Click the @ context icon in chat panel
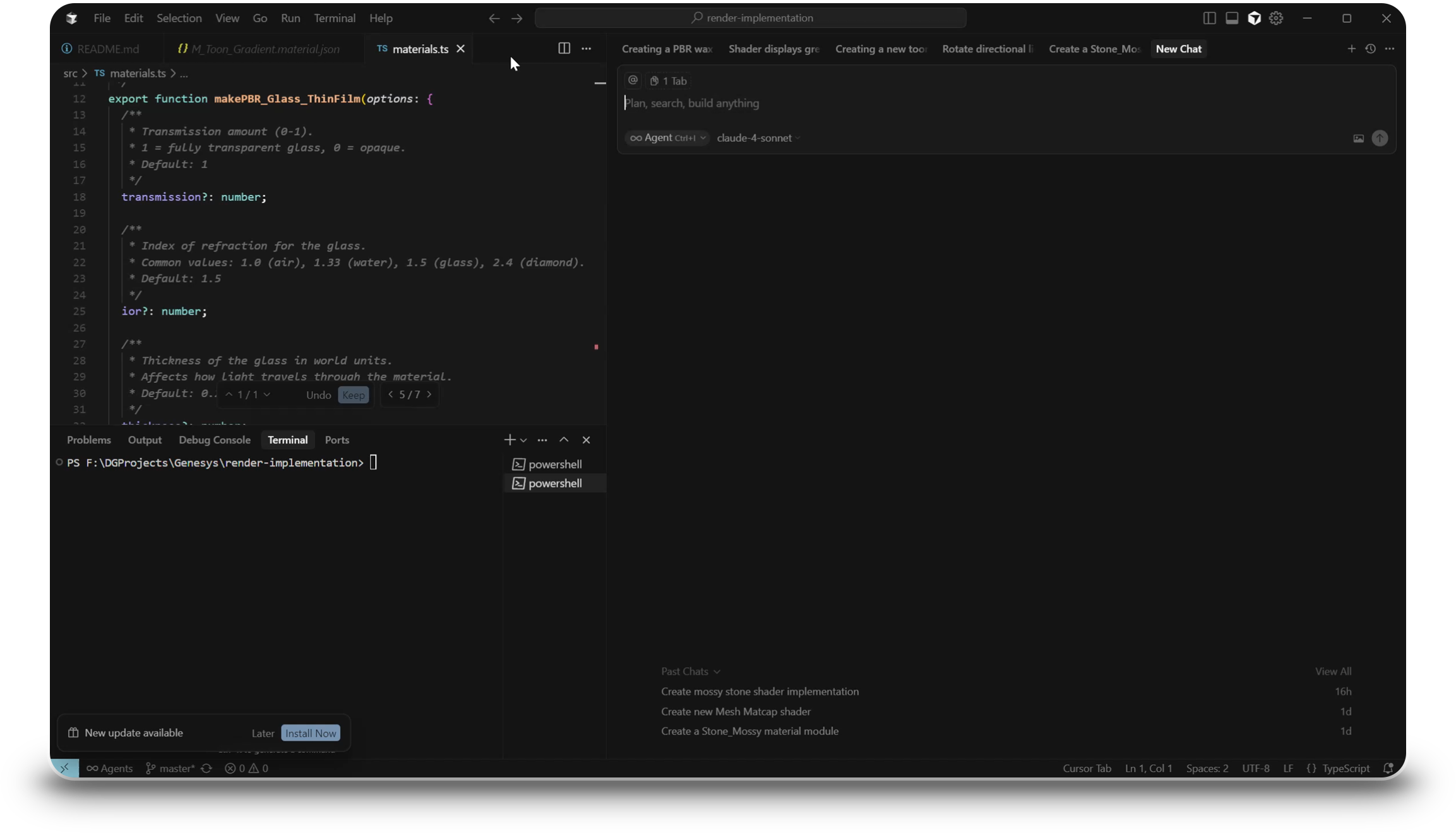This screenshot has width=1456, height=833. 633,80
